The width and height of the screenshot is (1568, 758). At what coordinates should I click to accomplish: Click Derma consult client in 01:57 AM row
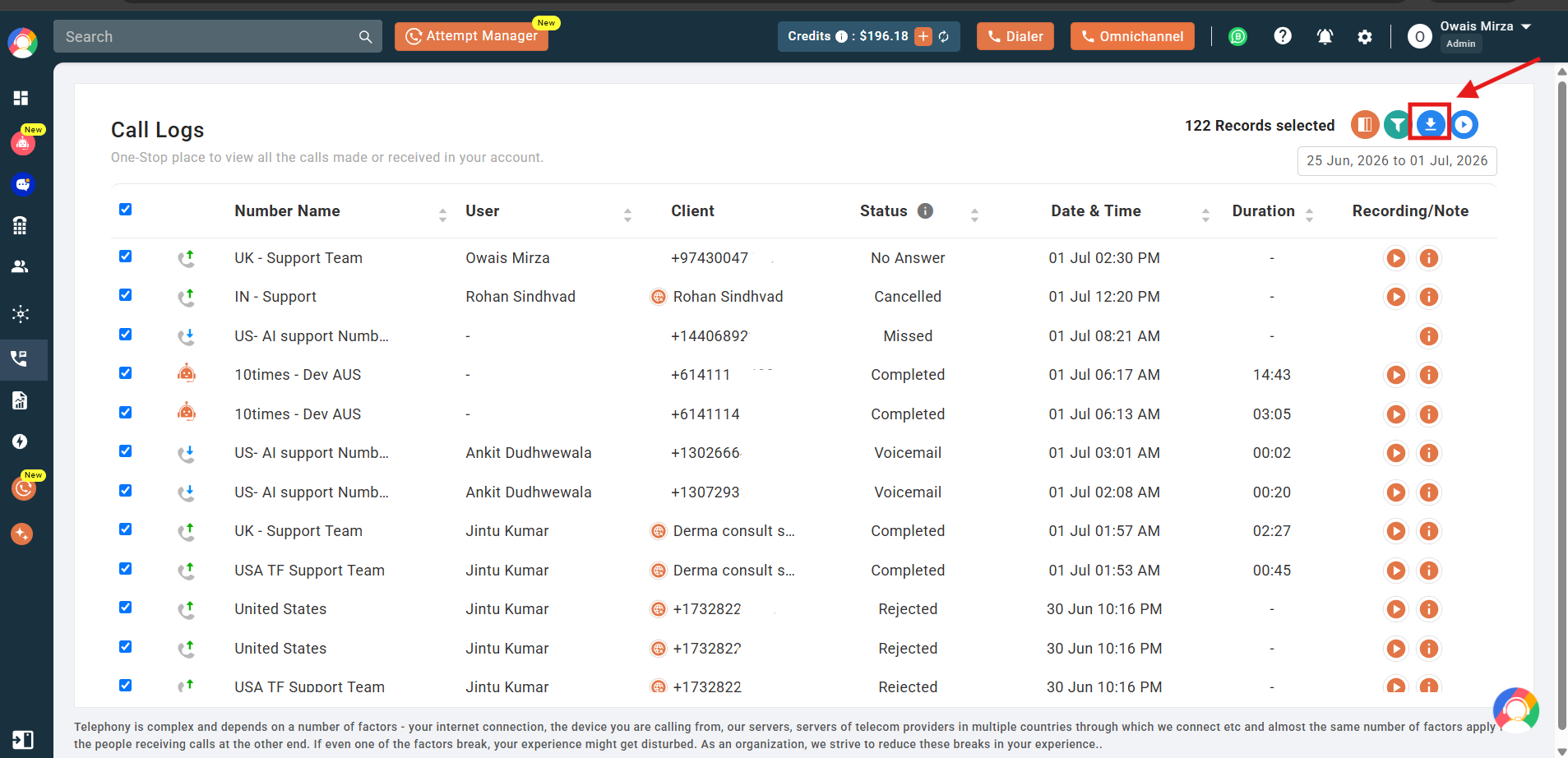click(733, 531)
